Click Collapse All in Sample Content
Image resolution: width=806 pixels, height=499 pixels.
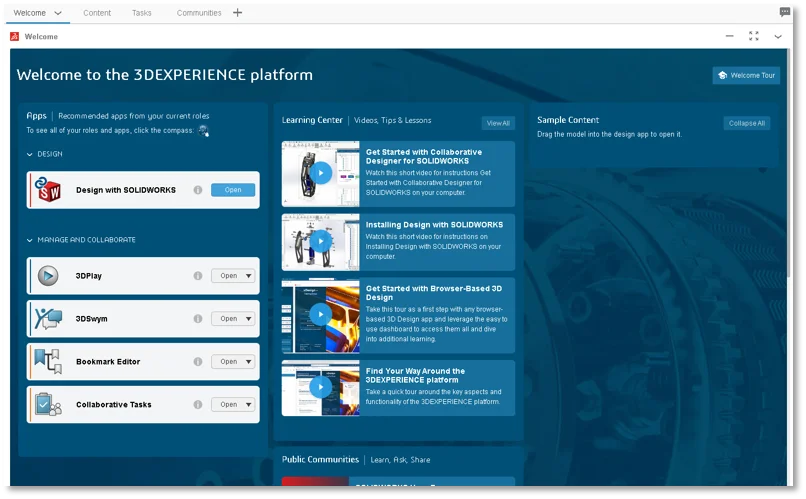pos(747,123)
